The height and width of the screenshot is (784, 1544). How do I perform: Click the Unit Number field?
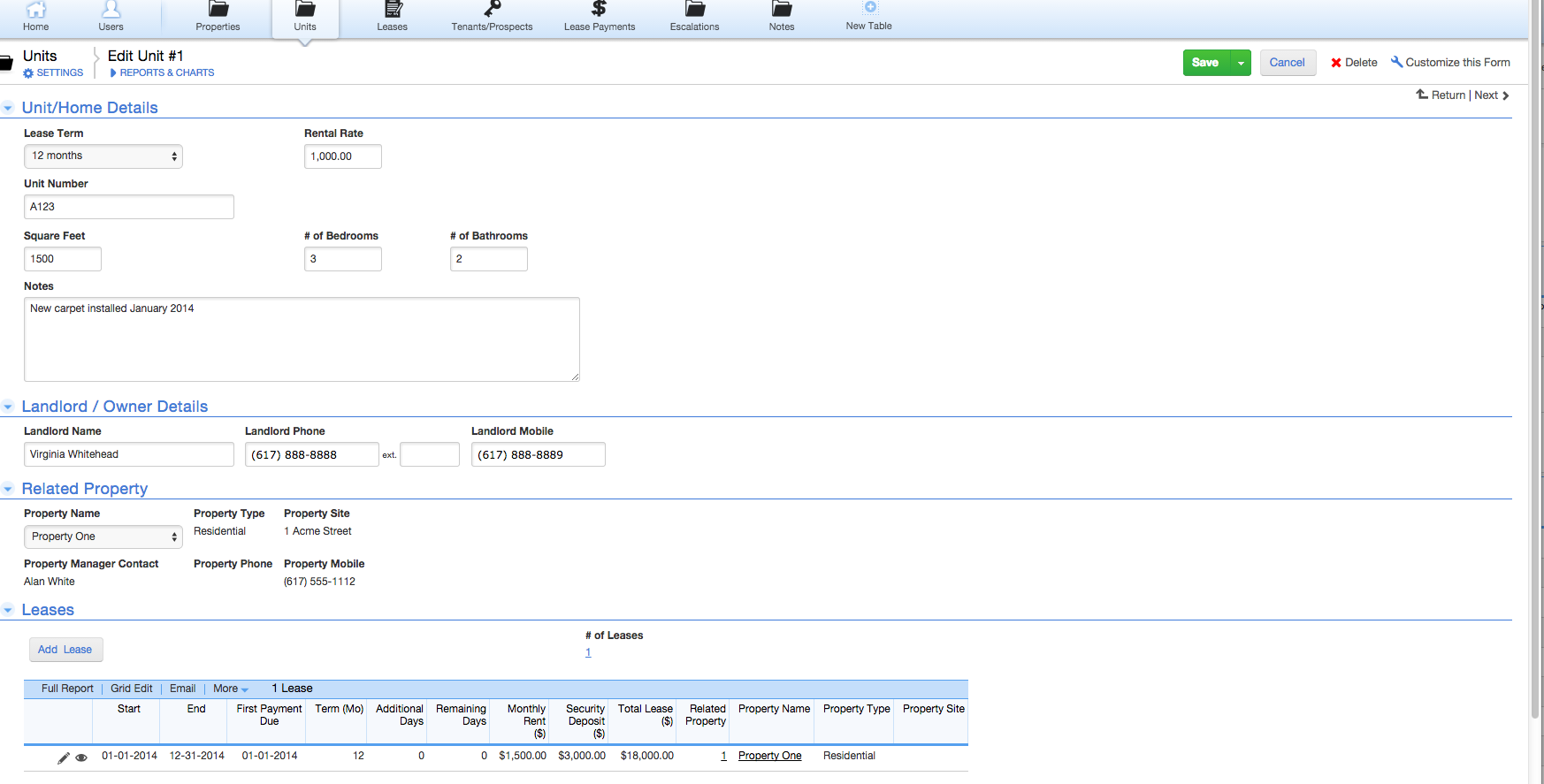click(x=129, y=207)
